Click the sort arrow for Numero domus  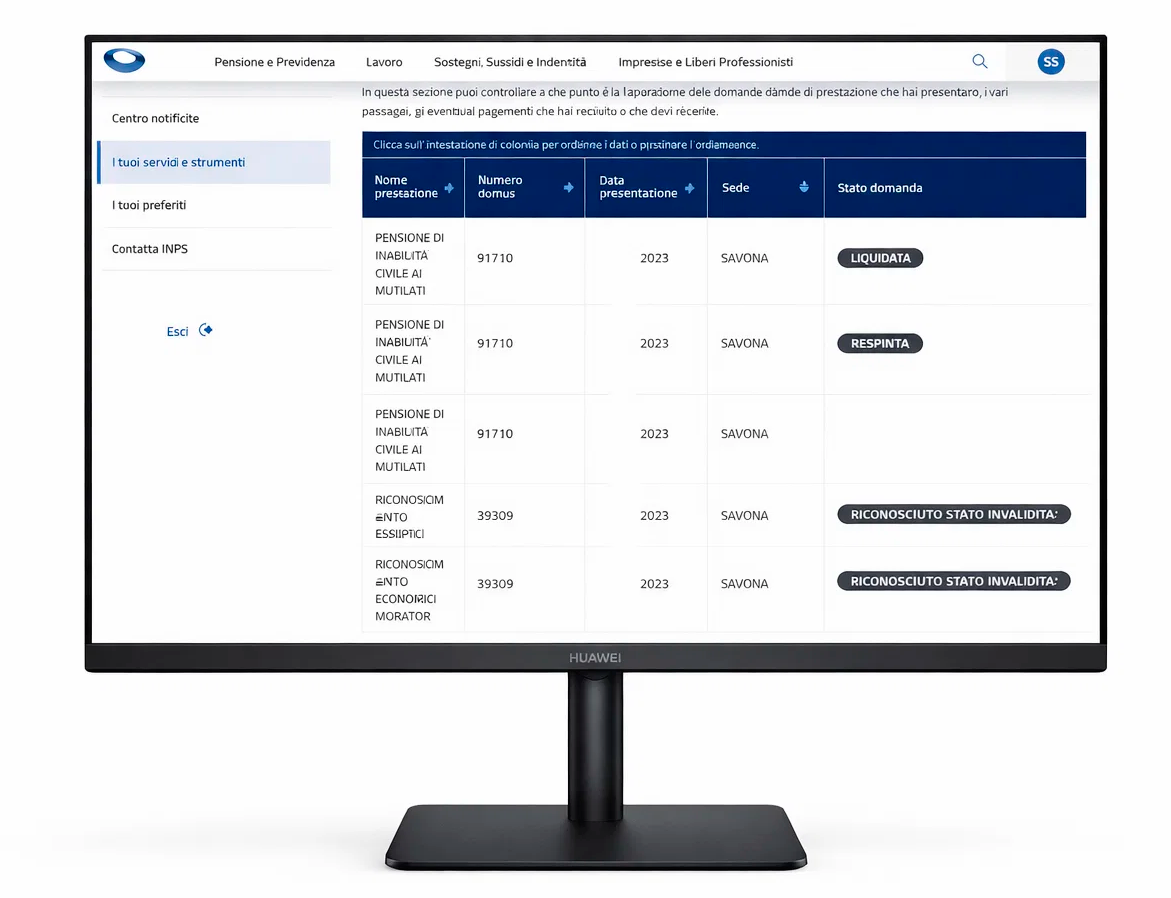(x=568, y=188)
